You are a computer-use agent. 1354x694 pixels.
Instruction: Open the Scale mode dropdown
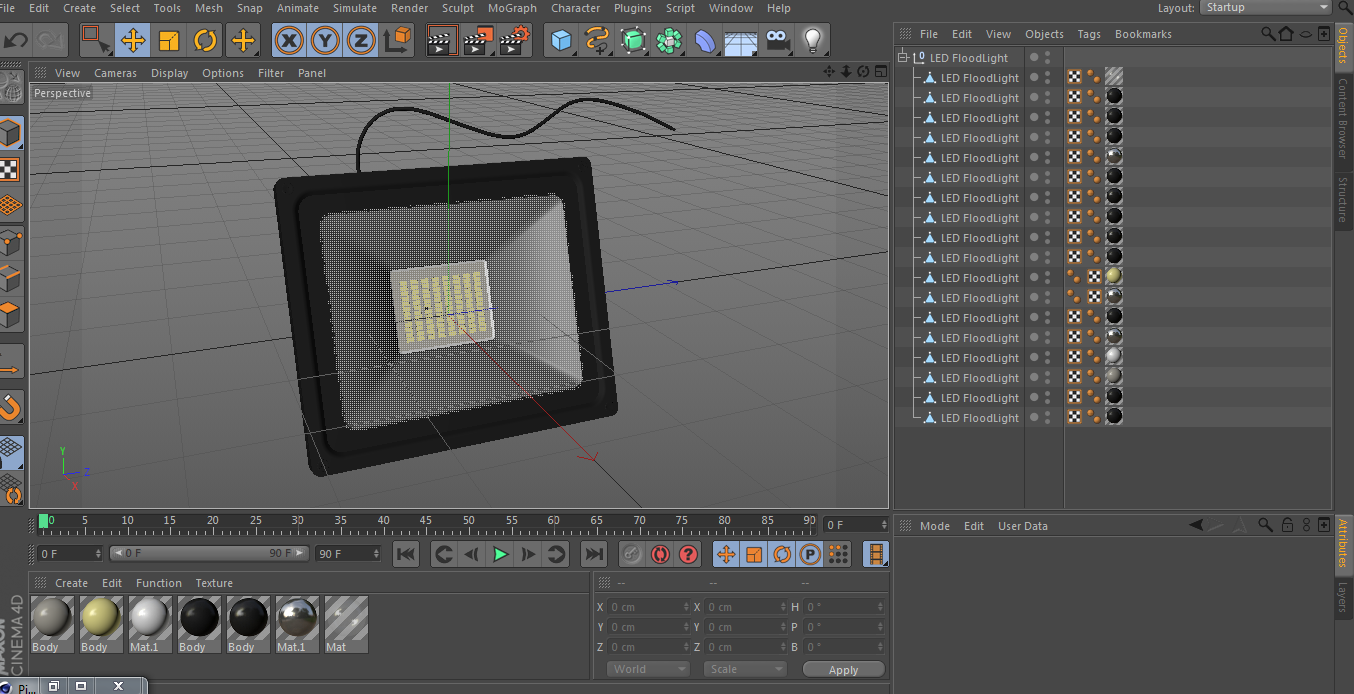(745, 669)
